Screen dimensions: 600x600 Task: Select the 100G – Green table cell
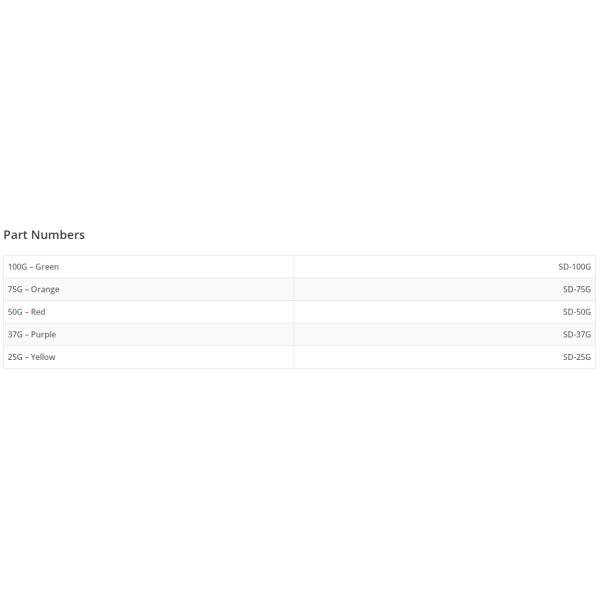pos(149,267)
